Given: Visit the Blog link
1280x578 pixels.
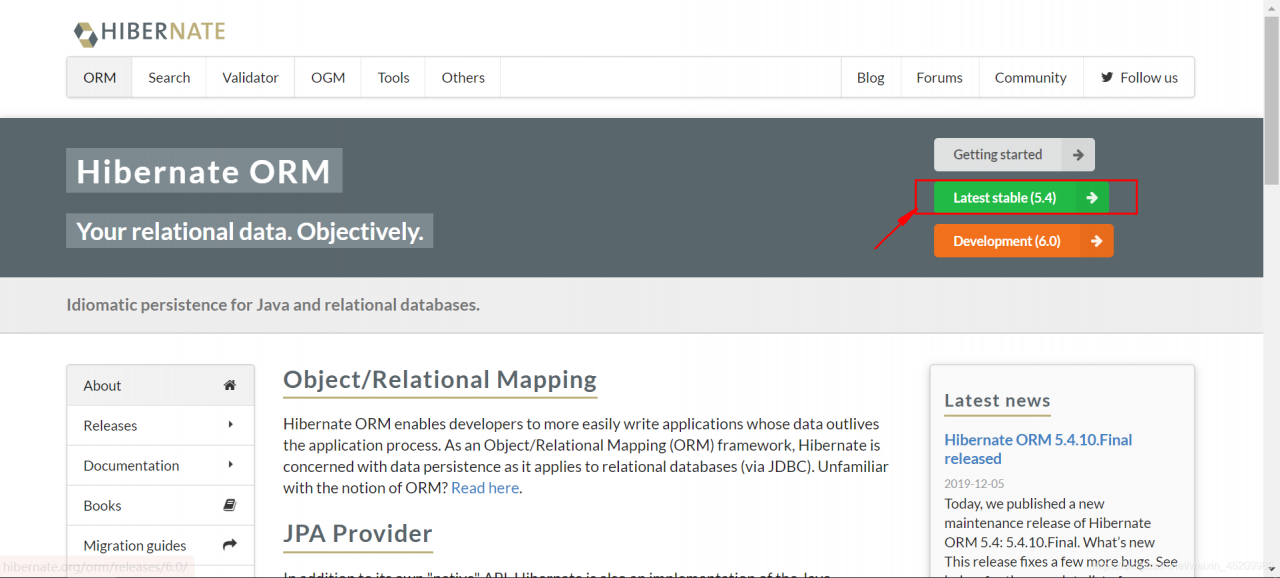Looking at the screenshot, I should click(870, 77).
